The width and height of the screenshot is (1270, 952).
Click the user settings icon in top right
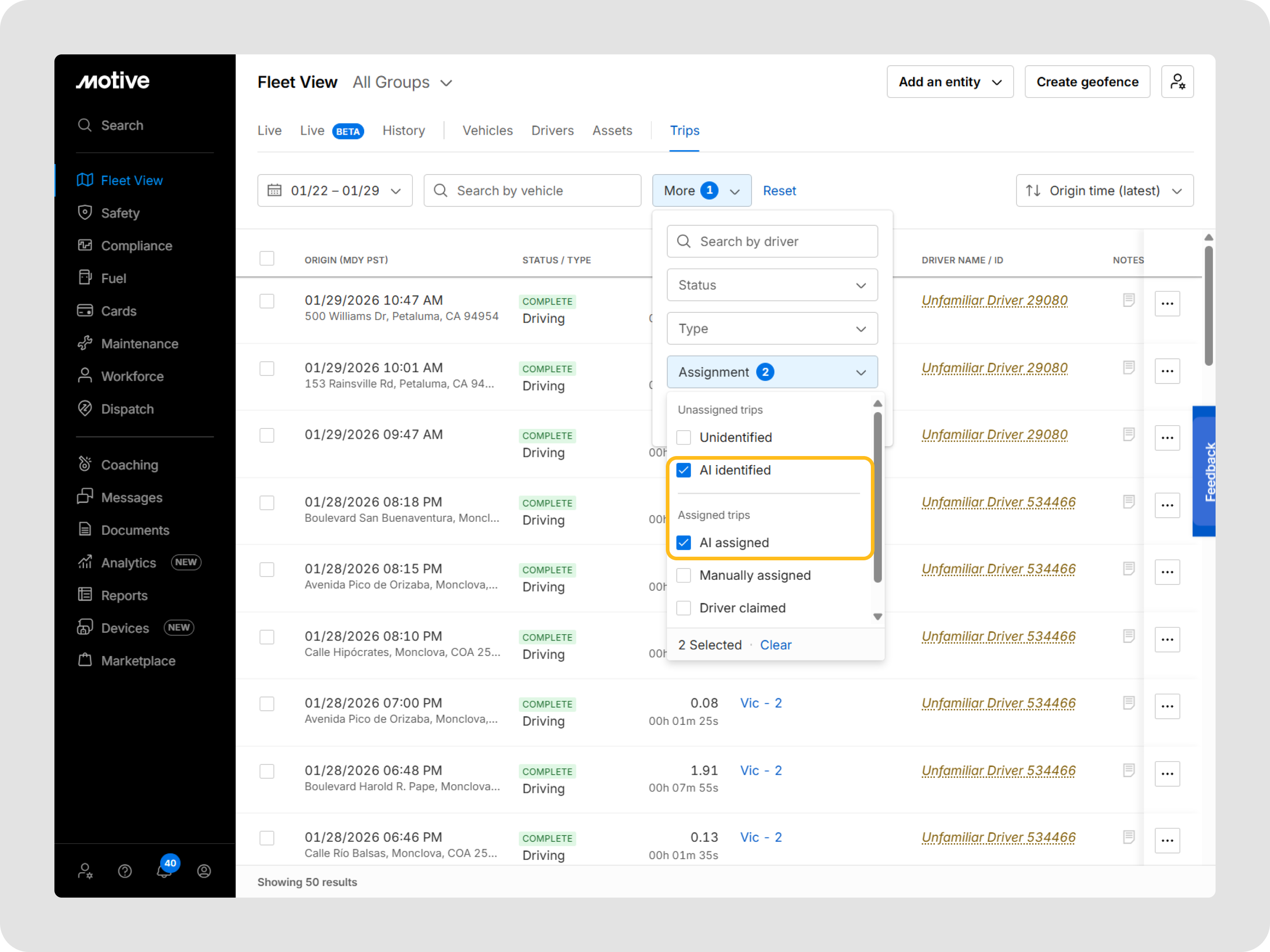pos(1177,82)
